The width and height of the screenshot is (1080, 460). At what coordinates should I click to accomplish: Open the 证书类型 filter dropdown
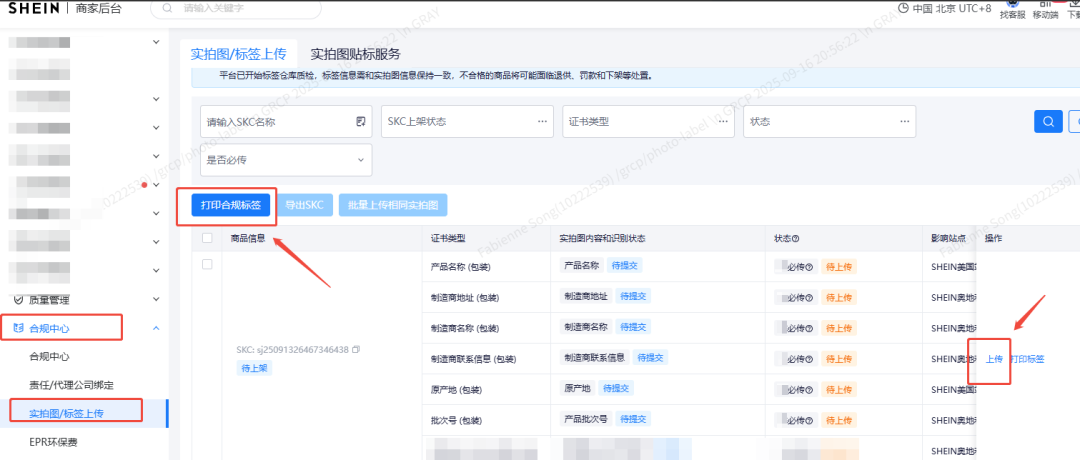(x=648, y=121)
